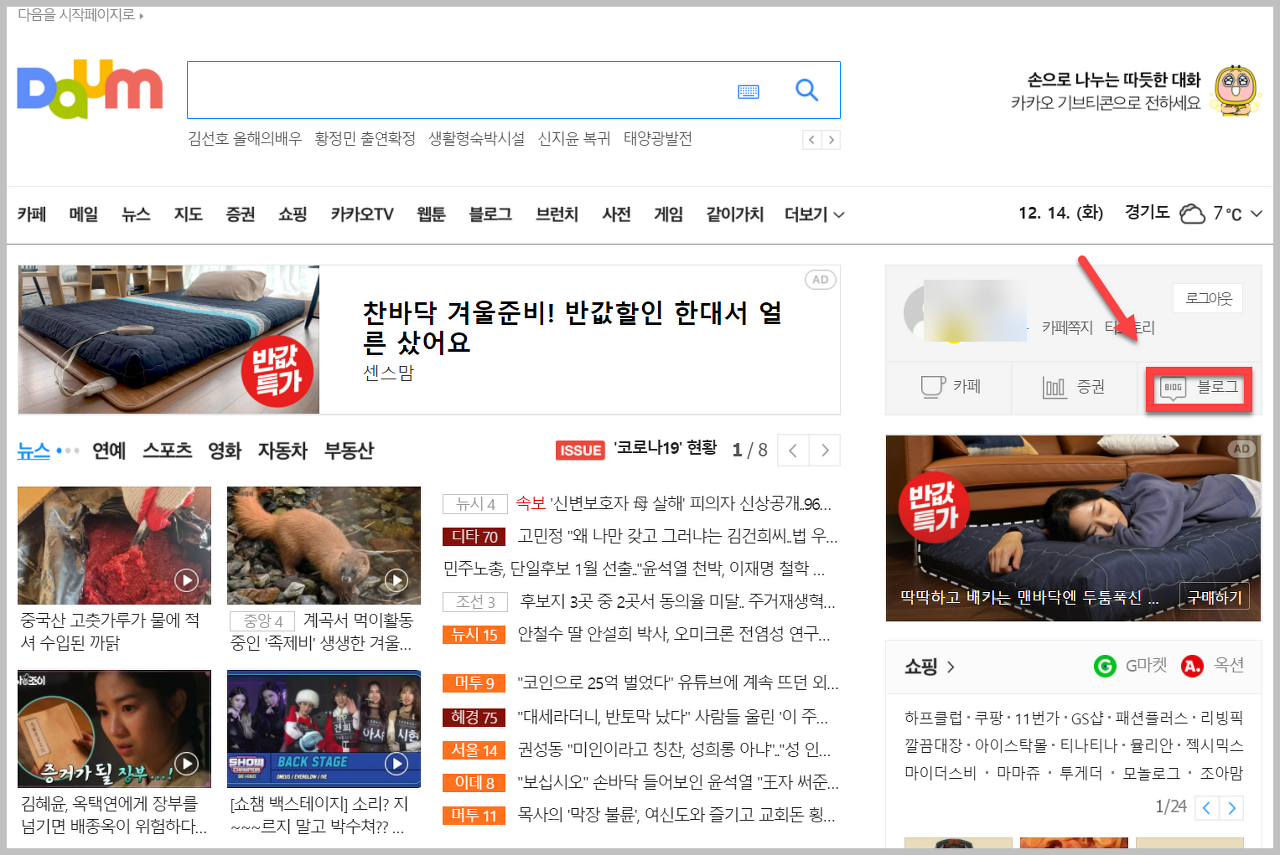Open 카페 in the top navigation

click(x=32, y=214)
